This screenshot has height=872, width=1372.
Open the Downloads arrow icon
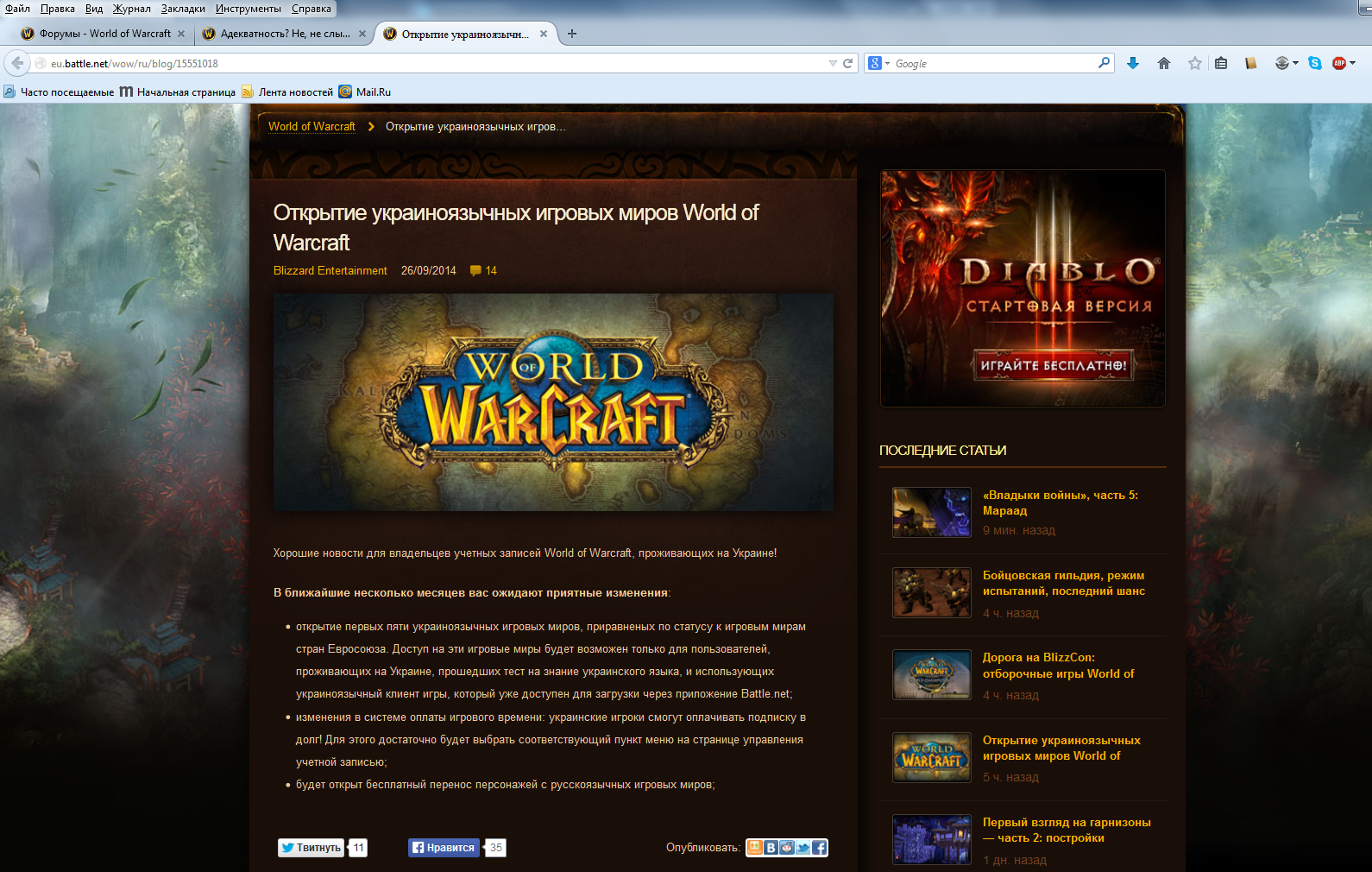pyautogui.click(x=1133, y=63)
